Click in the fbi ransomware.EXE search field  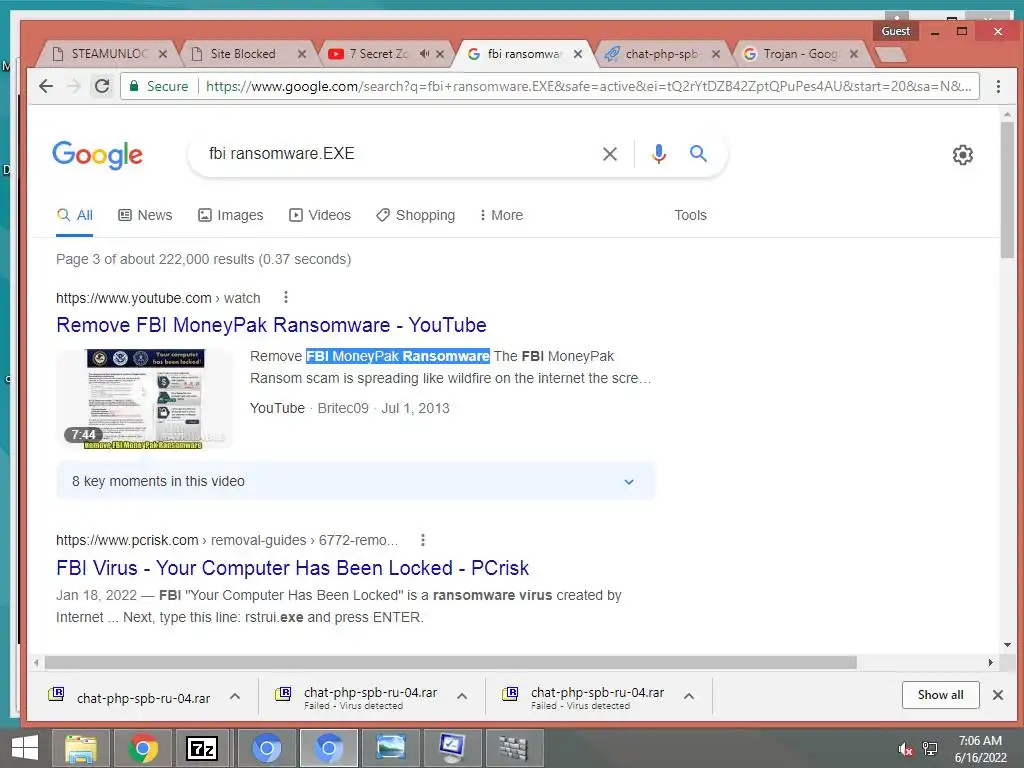392,154
